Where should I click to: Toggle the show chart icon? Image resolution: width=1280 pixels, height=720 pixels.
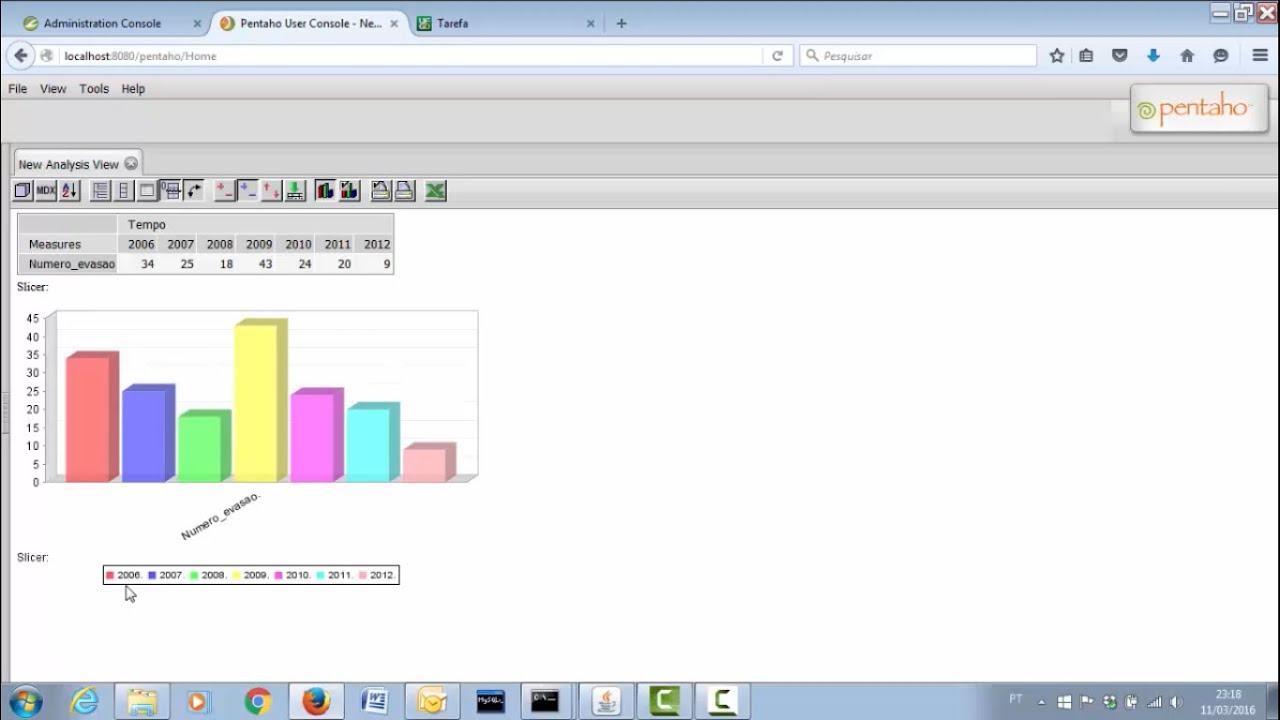click(325, 190)
